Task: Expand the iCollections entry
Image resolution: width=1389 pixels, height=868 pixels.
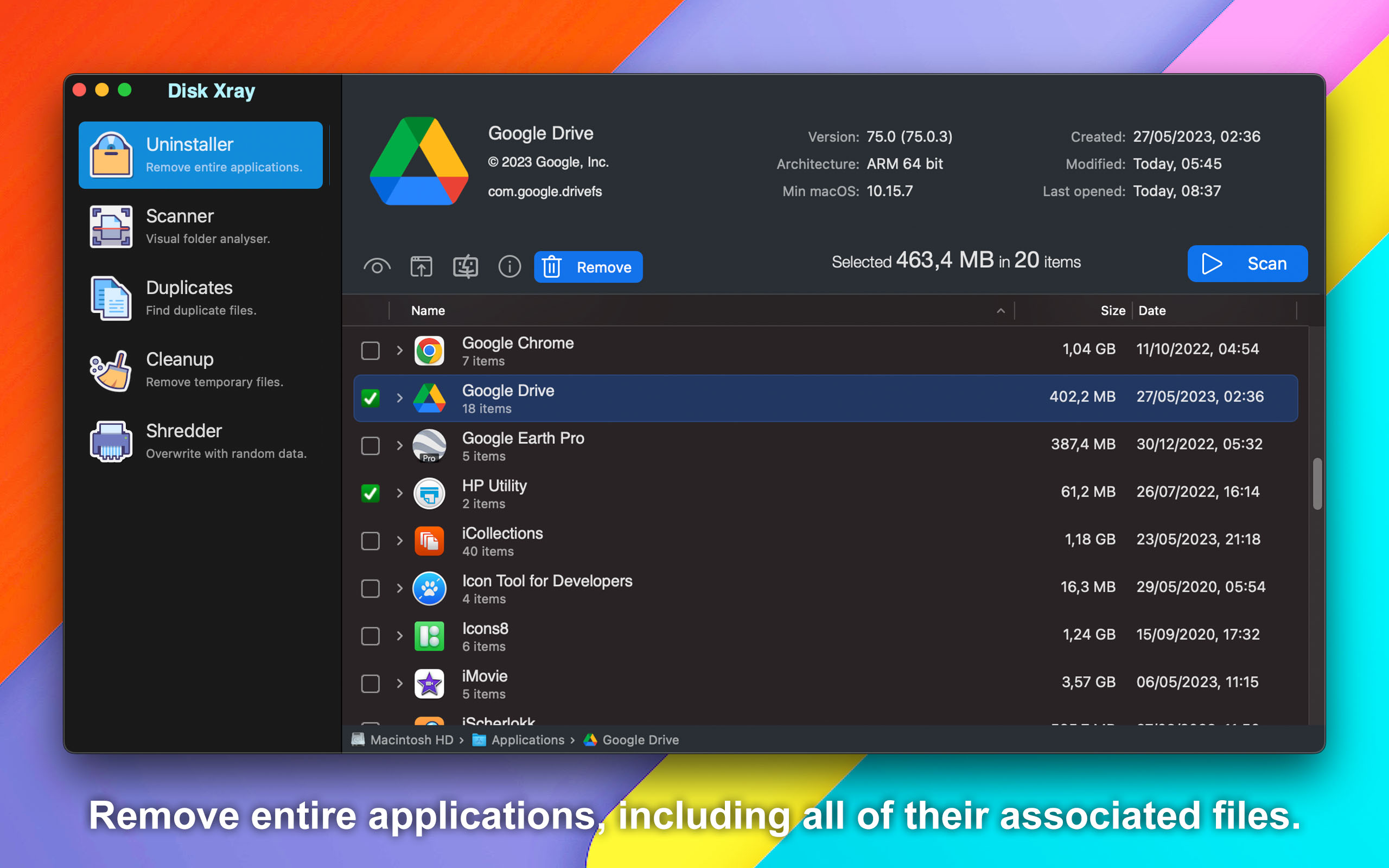Action: 399,541
